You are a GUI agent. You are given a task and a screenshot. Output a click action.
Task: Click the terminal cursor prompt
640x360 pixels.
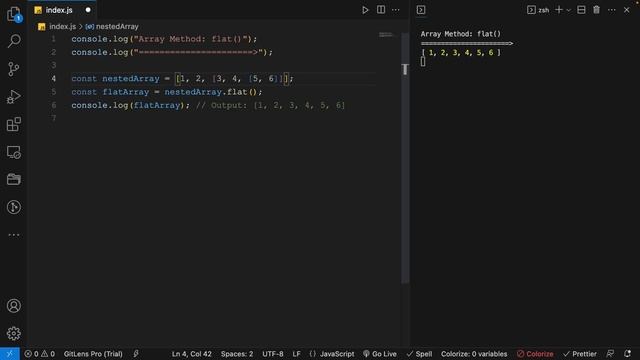(x=423, y=62)
